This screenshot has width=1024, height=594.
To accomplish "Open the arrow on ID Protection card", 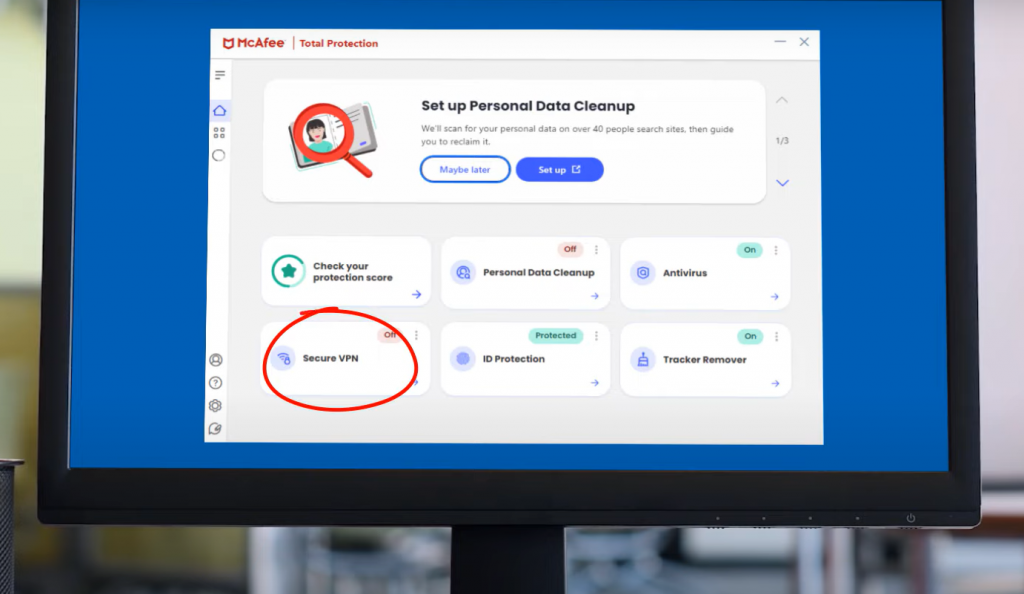I will click(x=594, y=383).
